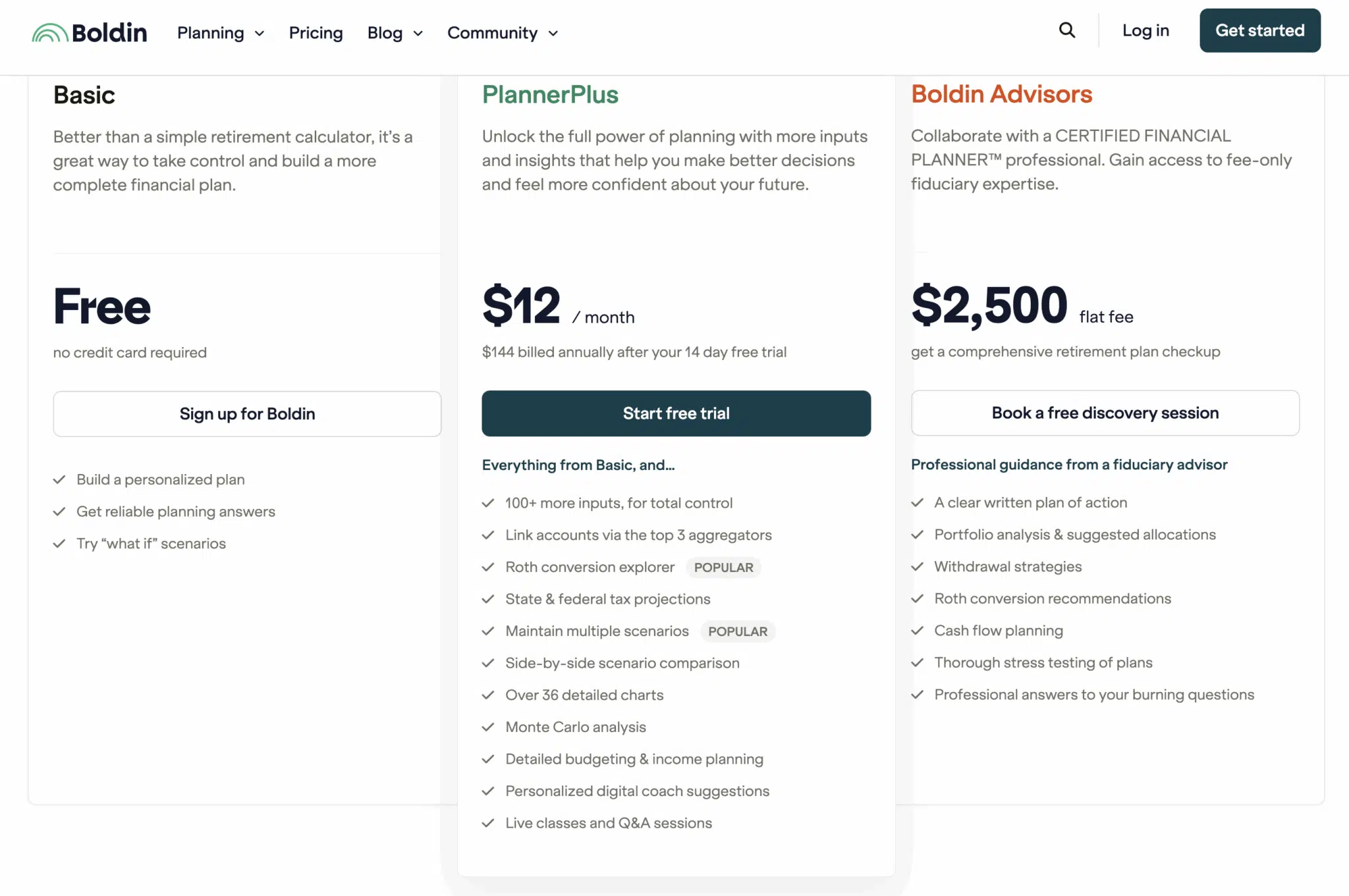The height and width of the screenshot is (896, 1349).
Task: Click checkmark next to Roth conversion explorer
Action: pos(488,567)
